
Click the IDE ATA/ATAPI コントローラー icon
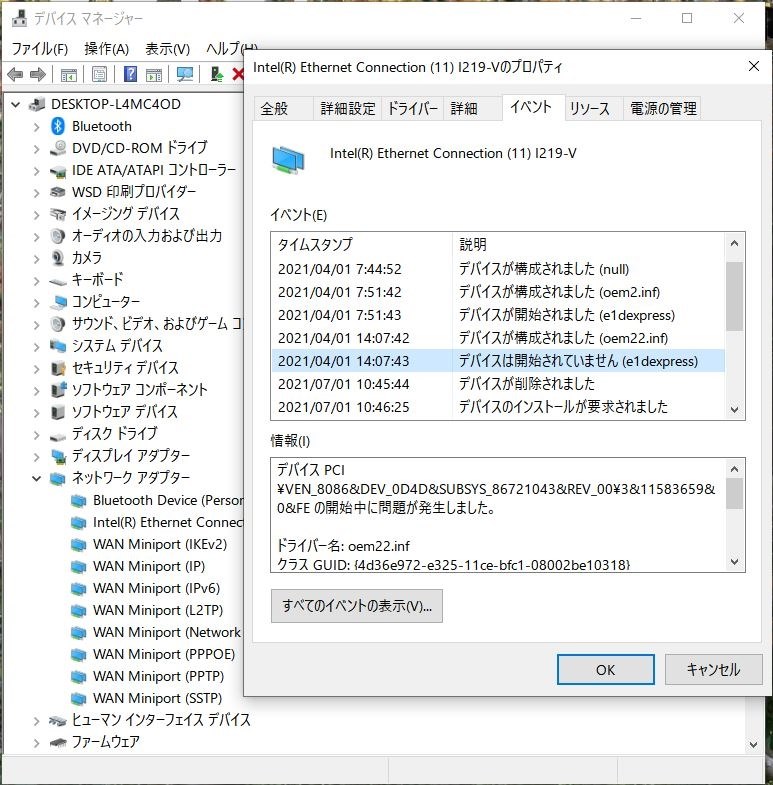coord(58,171)
